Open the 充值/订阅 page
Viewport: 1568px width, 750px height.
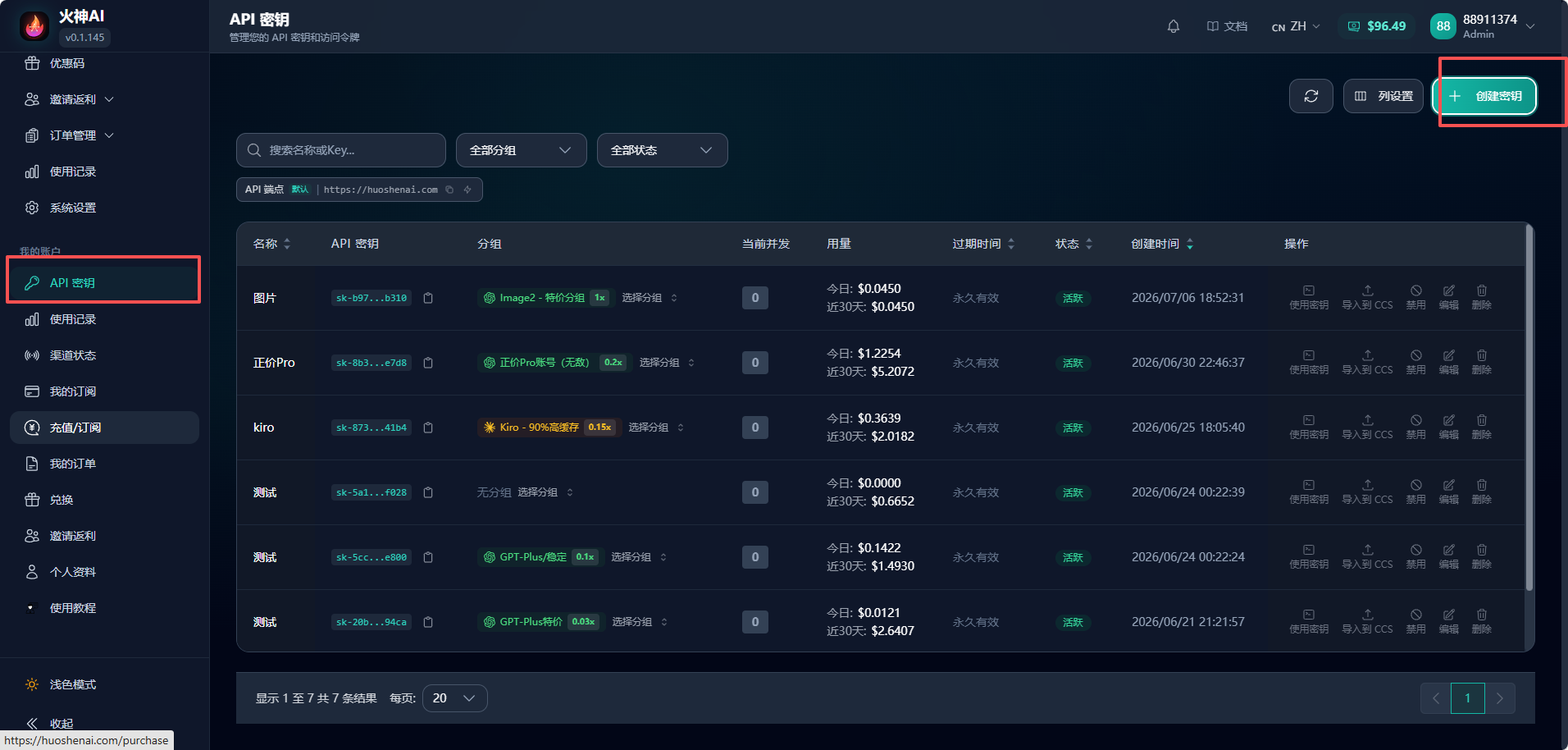104,428
